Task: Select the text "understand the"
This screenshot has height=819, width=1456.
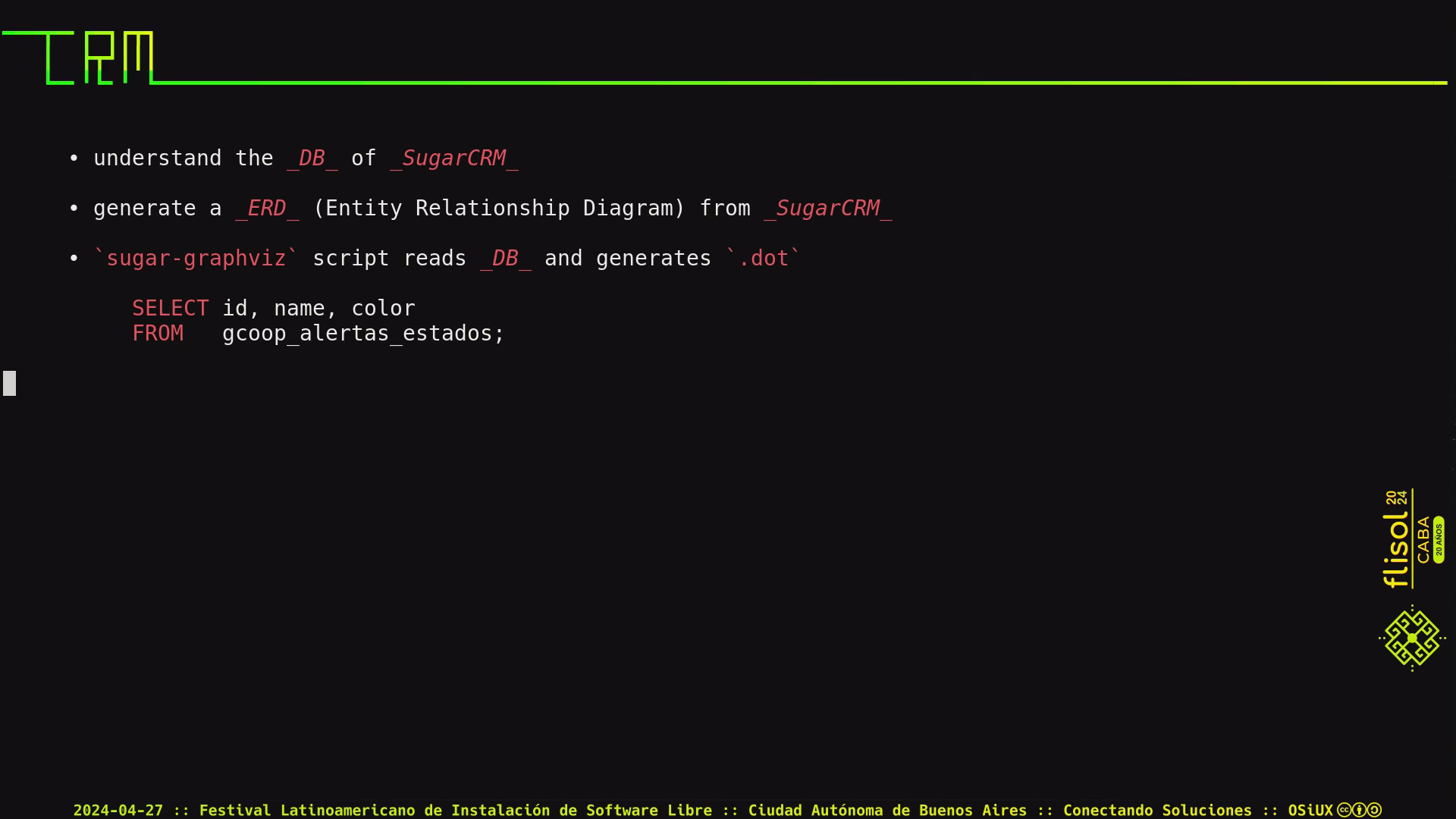Action: click(183, 158)
